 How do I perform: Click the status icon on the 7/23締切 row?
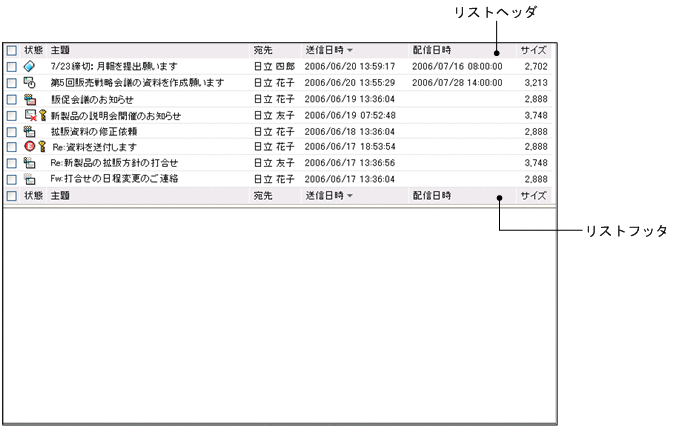30,67
